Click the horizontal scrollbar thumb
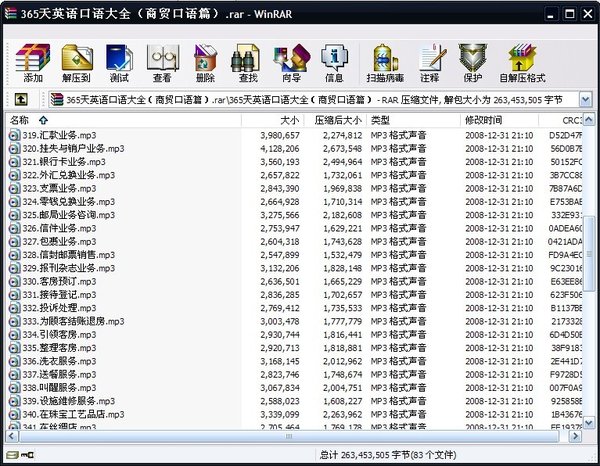Screen dimensions: 600x466 click(x=289, y=436)
